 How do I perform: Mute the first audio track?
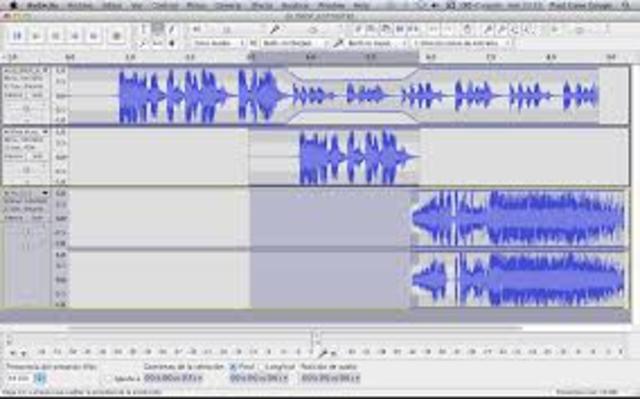[x=14, y=95]
